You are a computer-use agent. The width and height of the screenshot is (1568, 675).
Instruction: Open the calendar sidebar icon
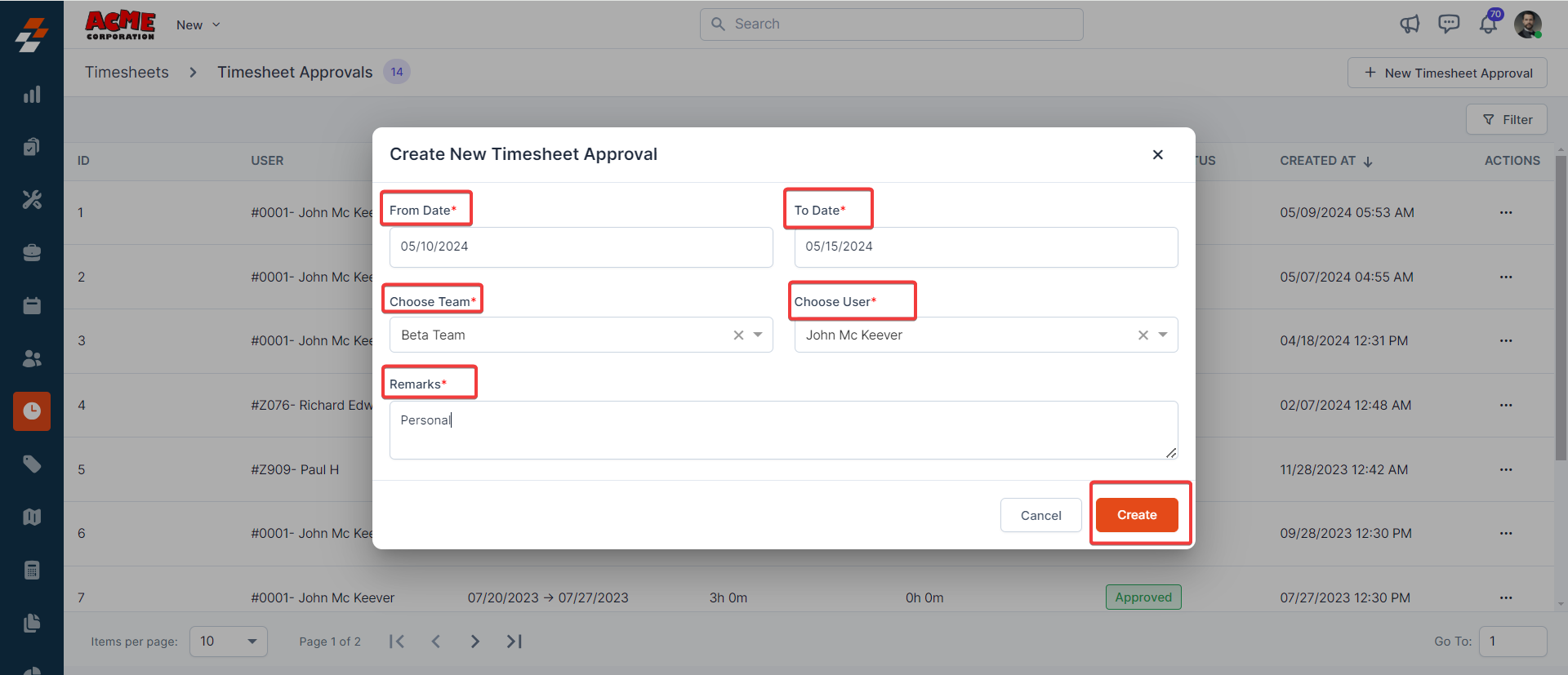pos(32,306)
